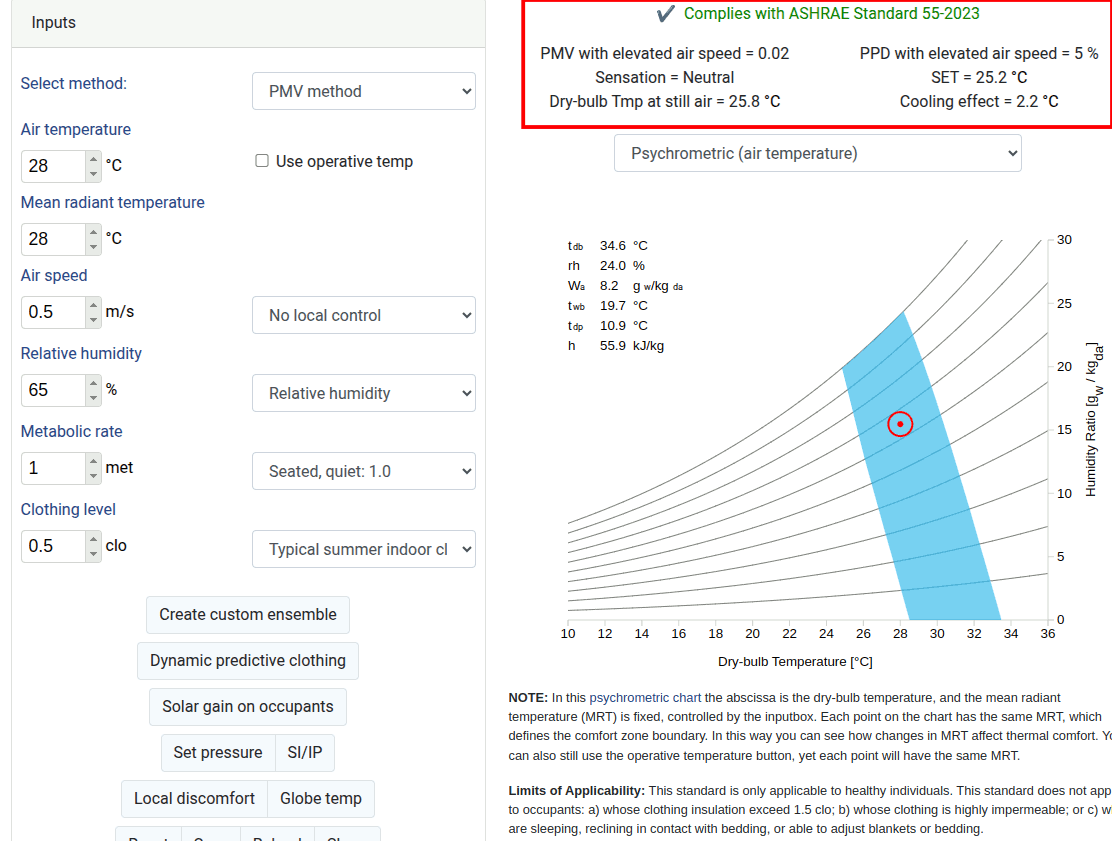
Task: Increase air speed using the up arrow
Action: (93, 304)
